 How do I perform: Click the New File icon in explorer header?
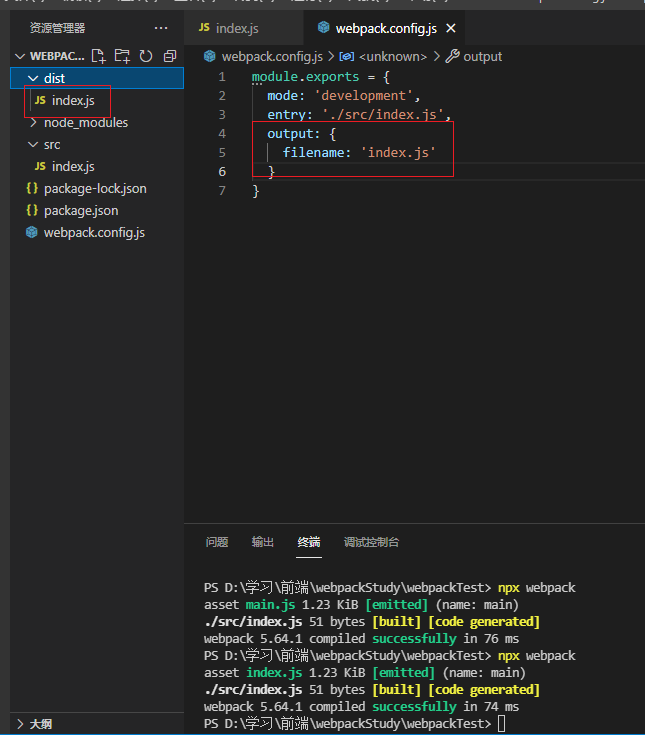pos(98,56)
